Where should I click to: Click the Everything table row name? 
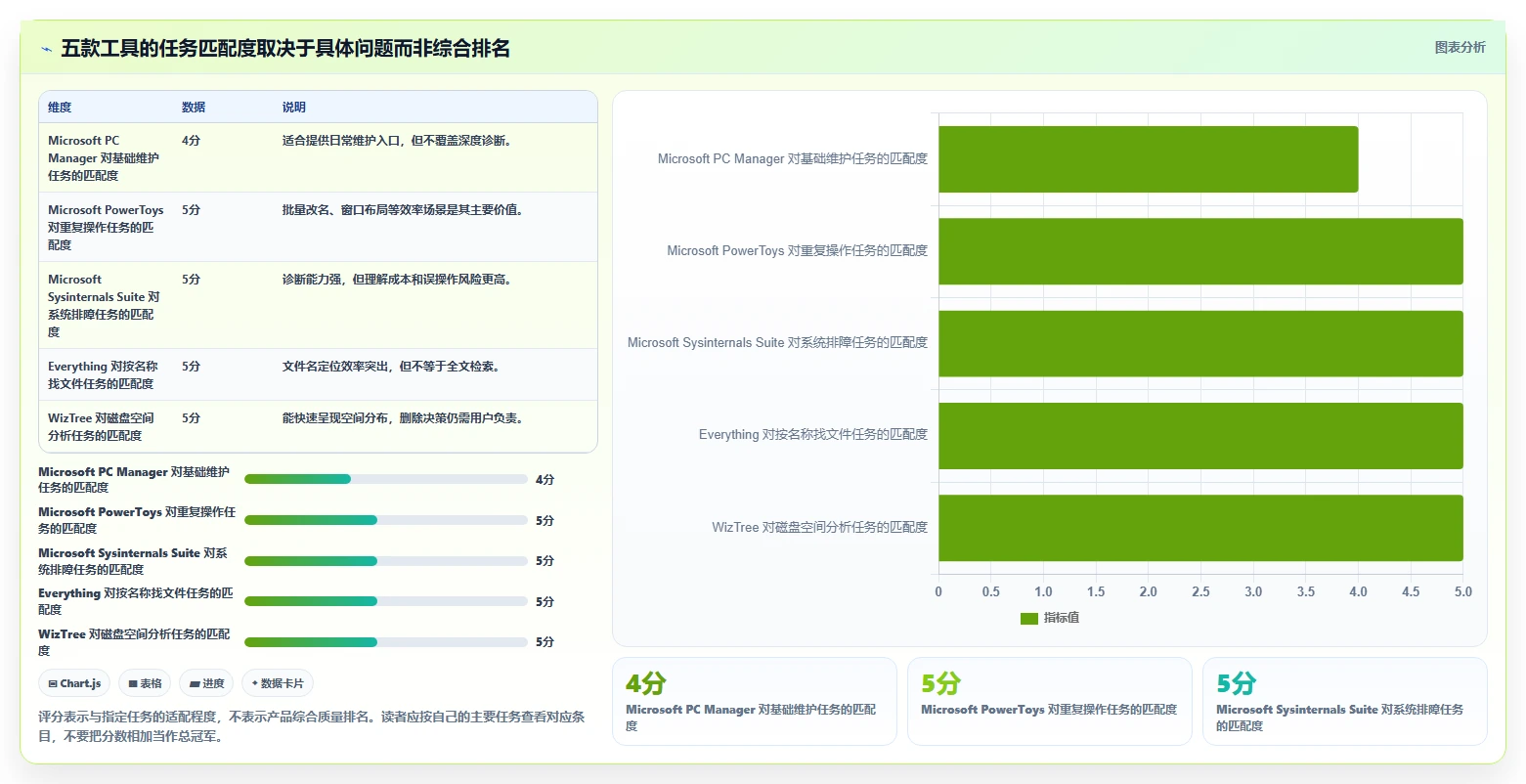pos(103,375)
